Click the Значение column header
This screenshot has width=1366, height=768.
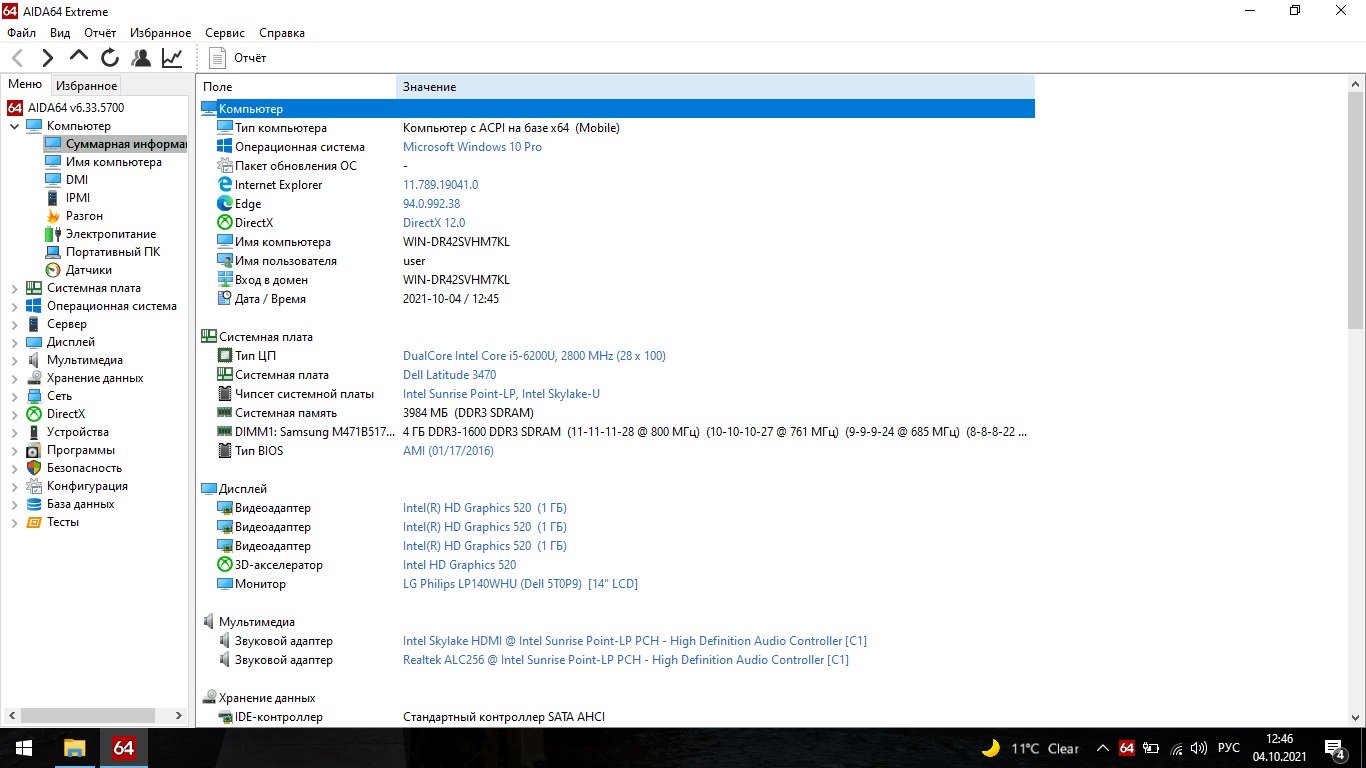430,87
